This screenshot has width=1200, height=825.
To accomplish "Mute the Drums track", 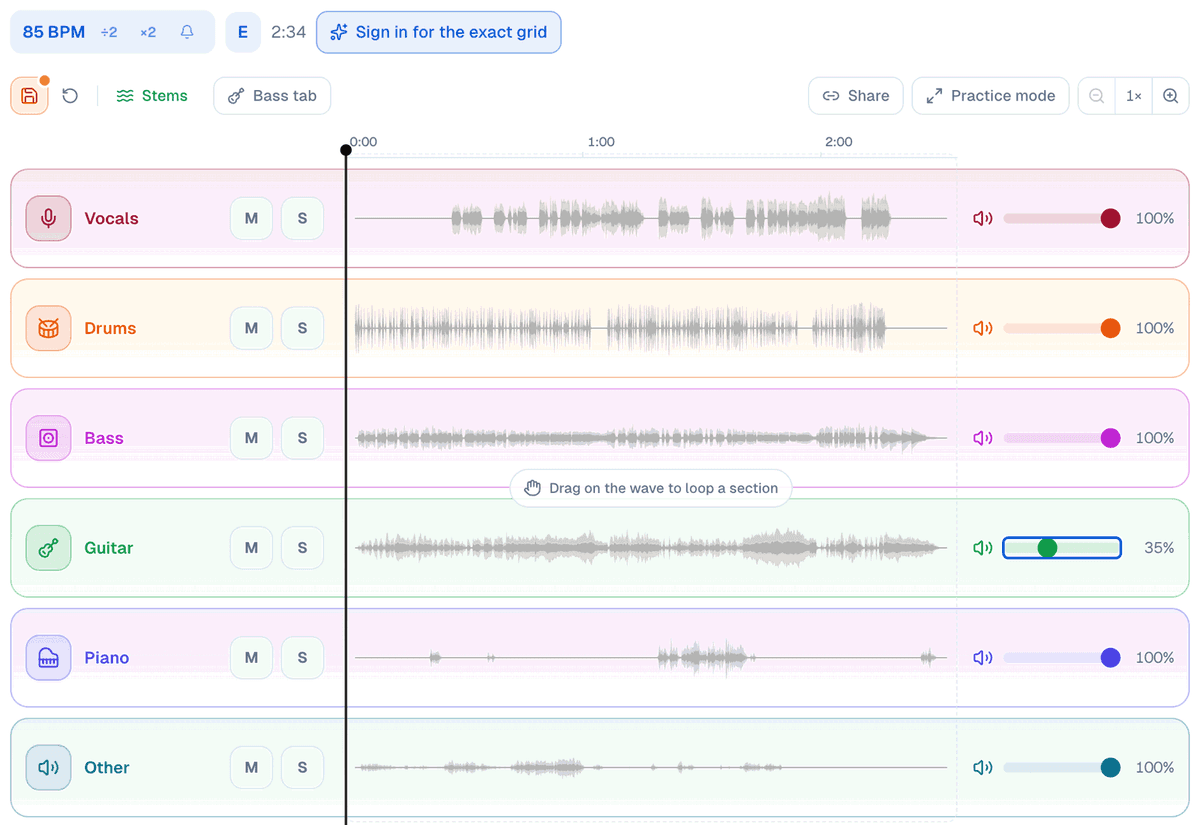I will point(251,328).
